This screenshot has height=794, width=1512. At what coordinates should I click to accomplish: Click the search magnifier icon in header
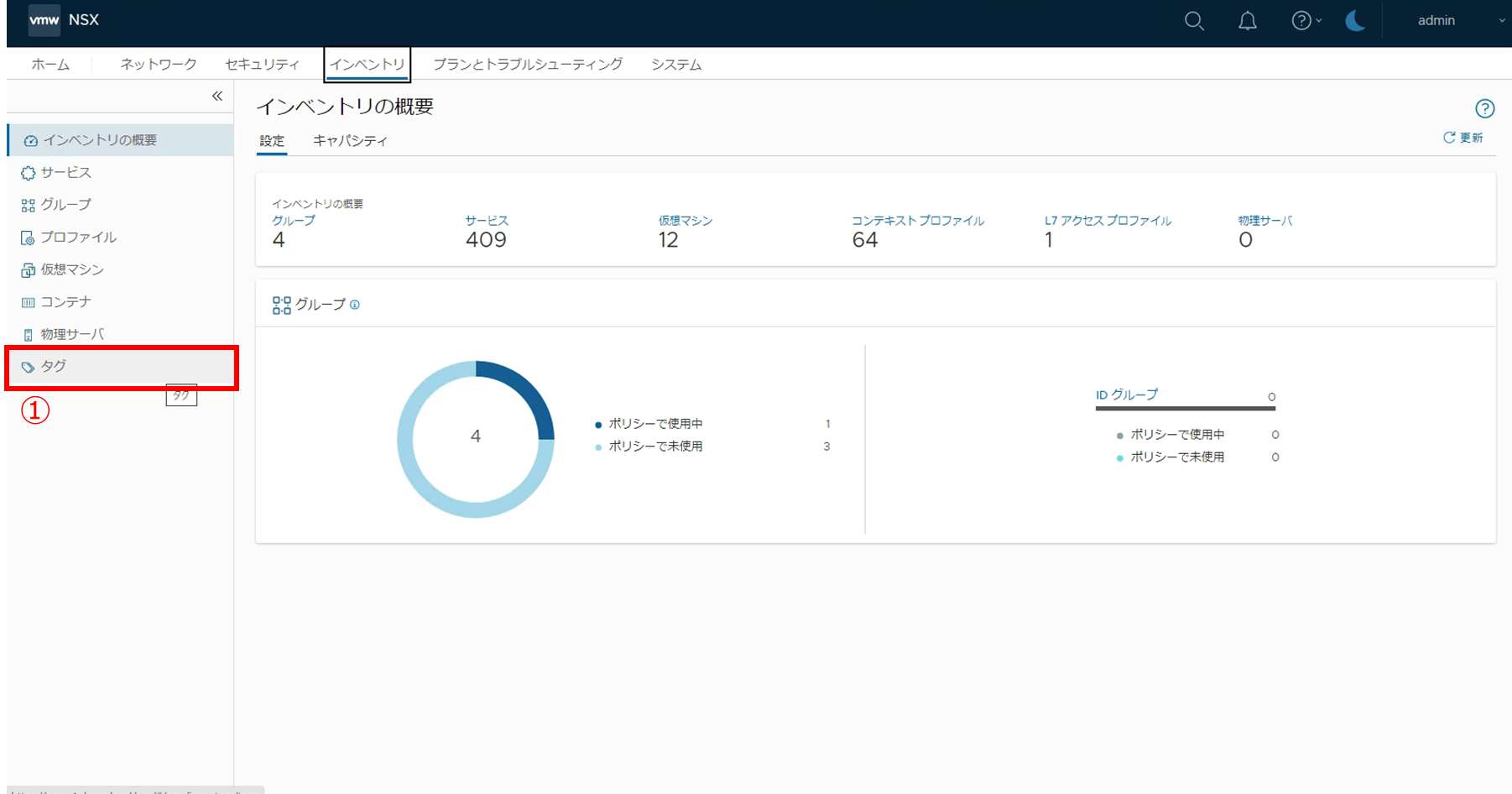(x=1194, y=22)
